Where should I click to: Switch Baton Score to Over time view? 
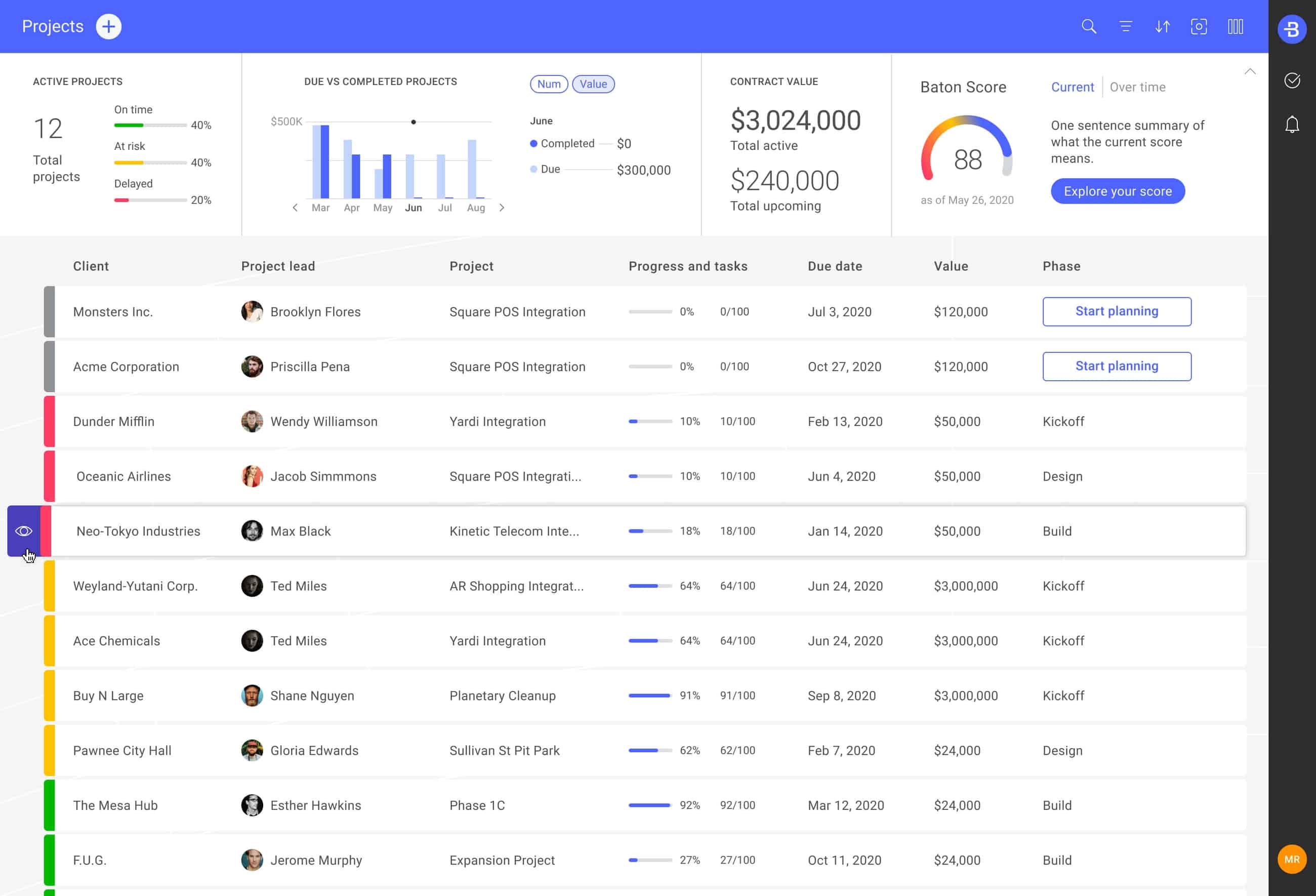coord(1138,87)
